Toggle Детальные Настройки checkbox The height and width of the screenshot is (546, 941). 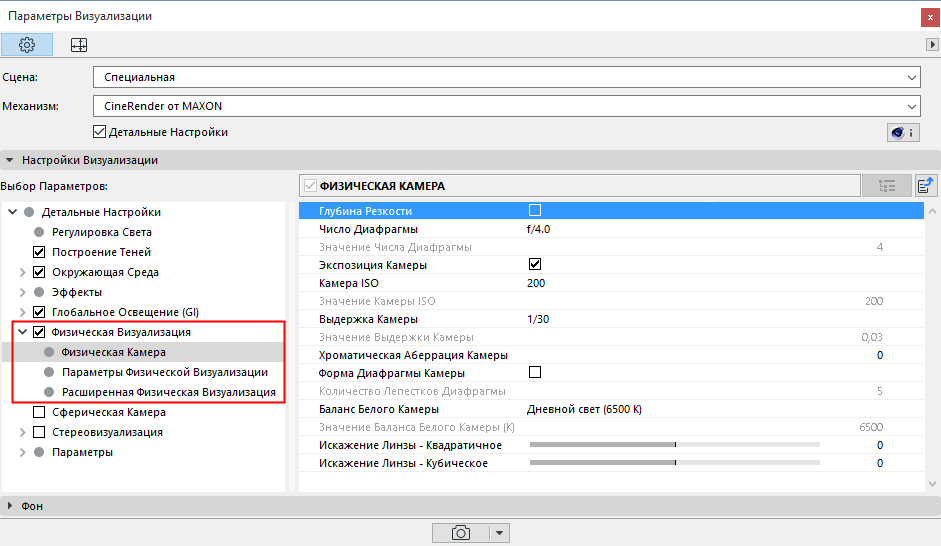pos(100,132)
